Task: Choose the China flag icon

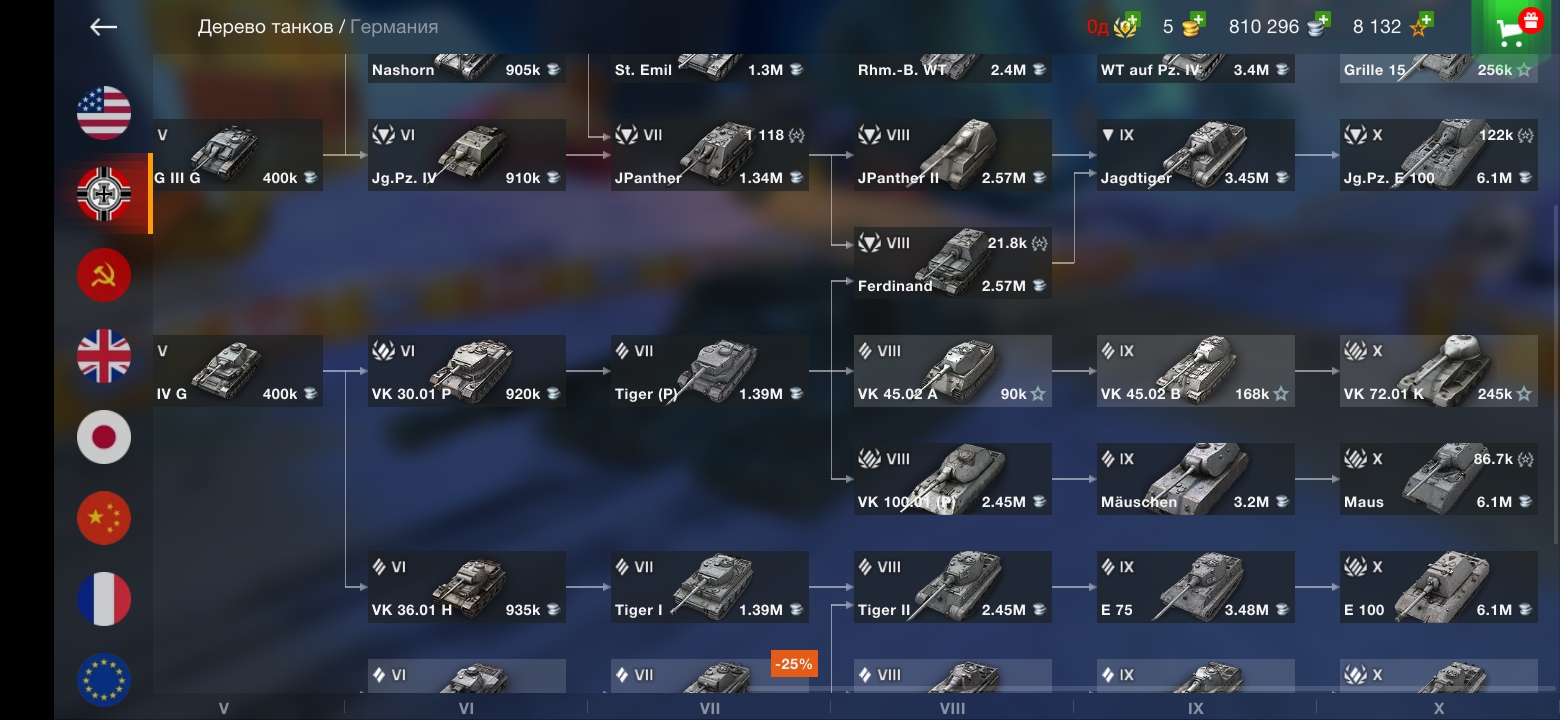Action: pos(104,518)
